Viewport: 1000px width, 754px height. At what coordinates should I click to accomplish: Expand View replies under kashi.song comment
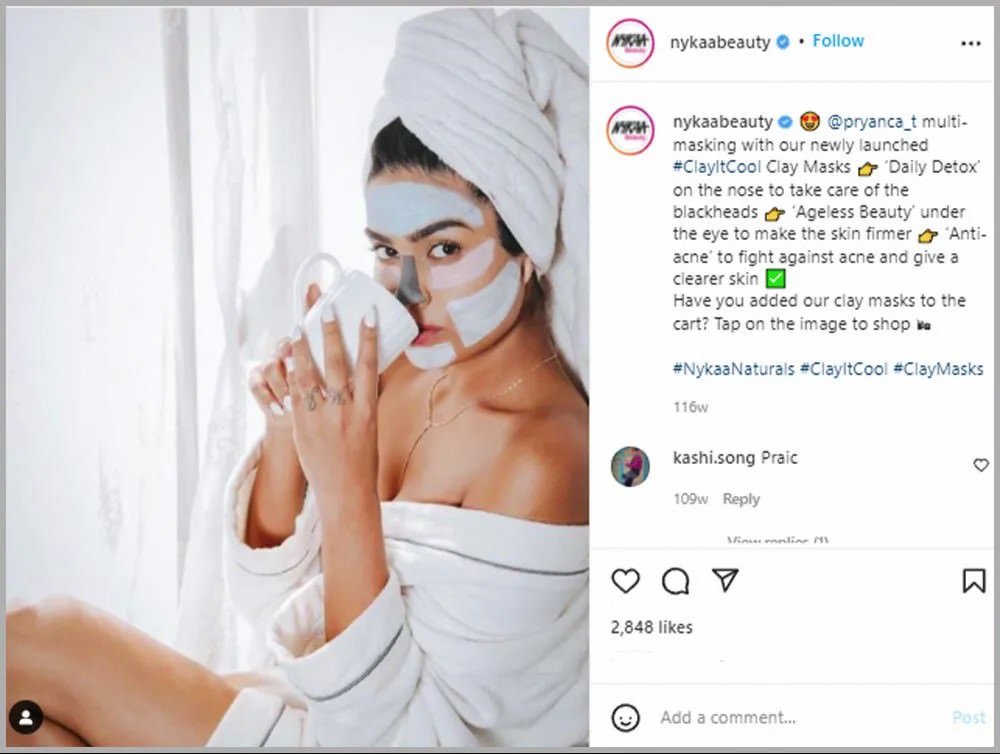pyautogui.click(x=777, y=540)
